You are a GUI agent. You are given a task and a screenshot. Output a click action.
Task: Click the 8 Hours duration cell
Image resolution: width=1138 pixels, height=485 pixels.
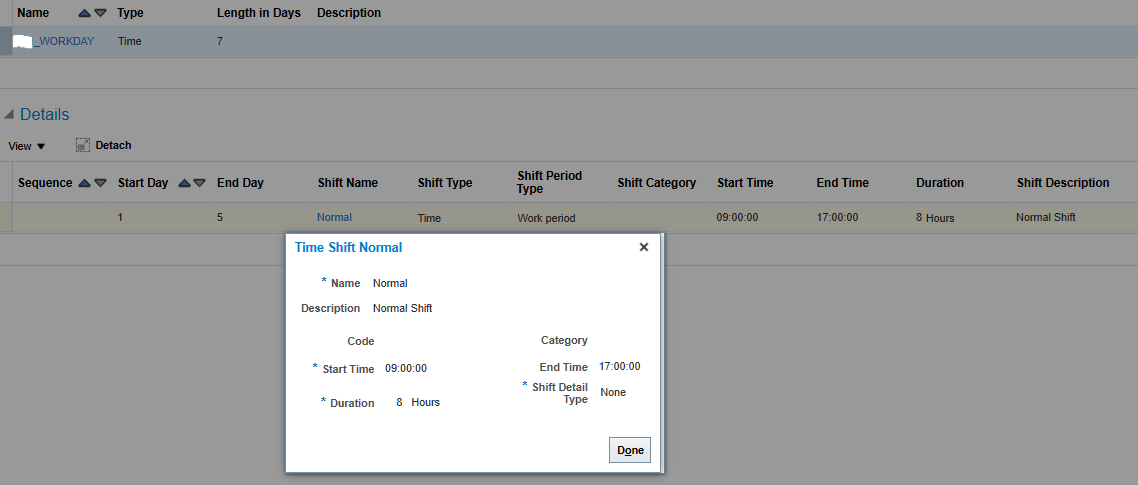click(936, 218)
